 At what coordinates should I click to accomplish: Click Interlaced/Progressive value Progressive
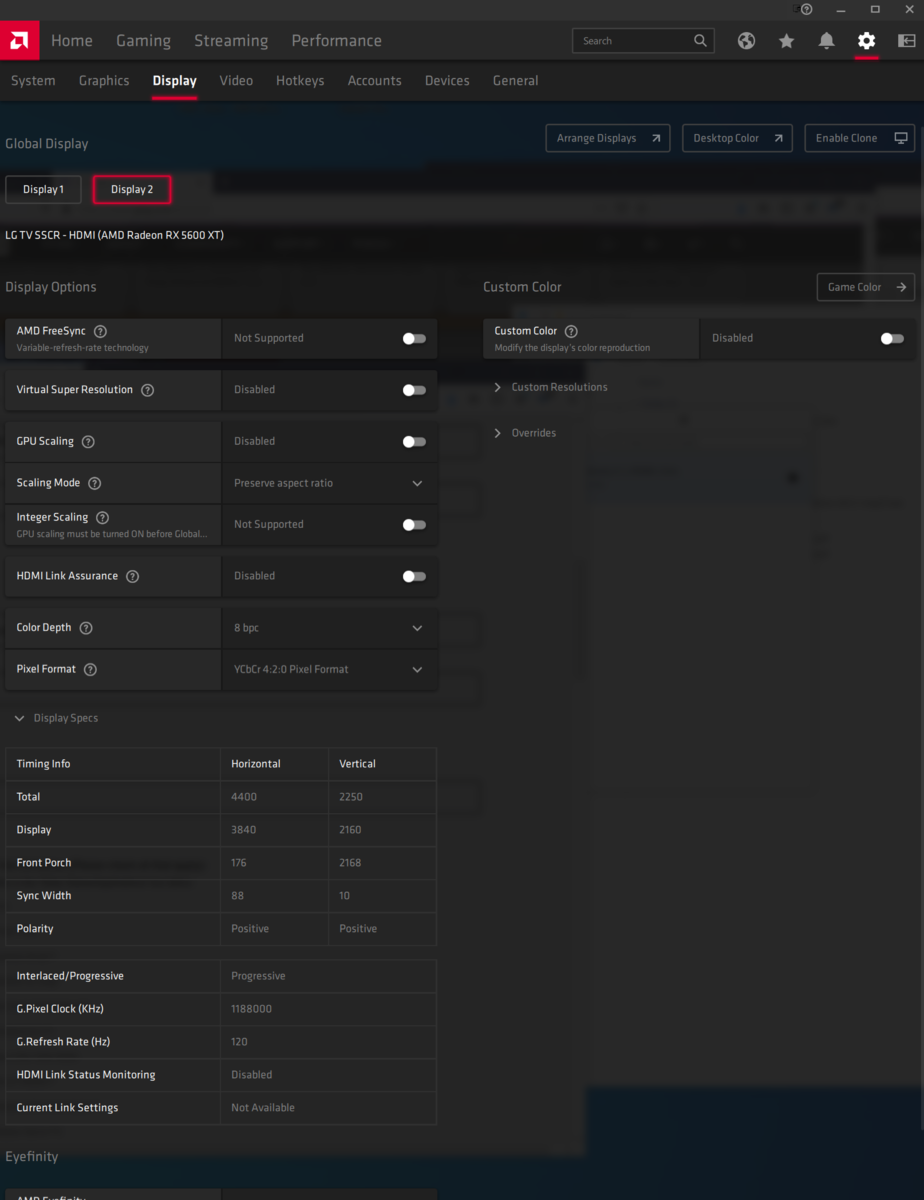[x=258, y=976]
